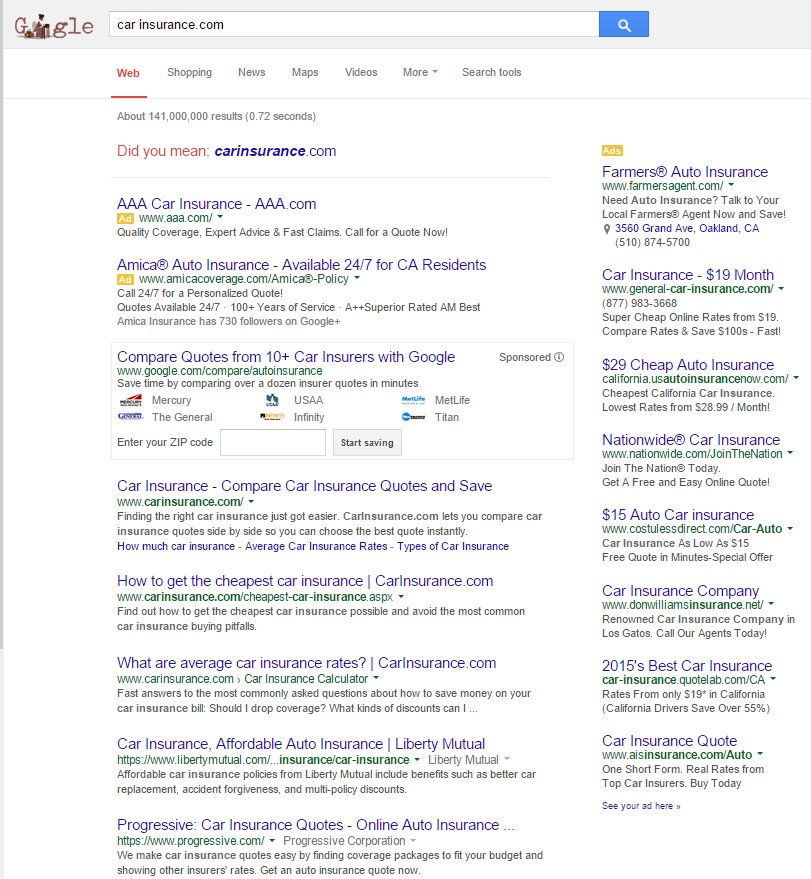Open How to get the cheapest car insurance result
The width and height of the screenshot is (811, 879).
tap(305, 581)
